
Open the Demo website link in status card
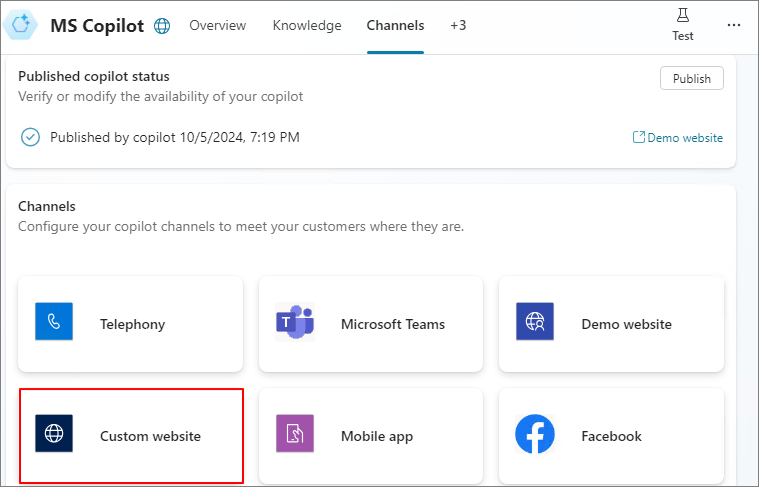(x=685, y=137)
